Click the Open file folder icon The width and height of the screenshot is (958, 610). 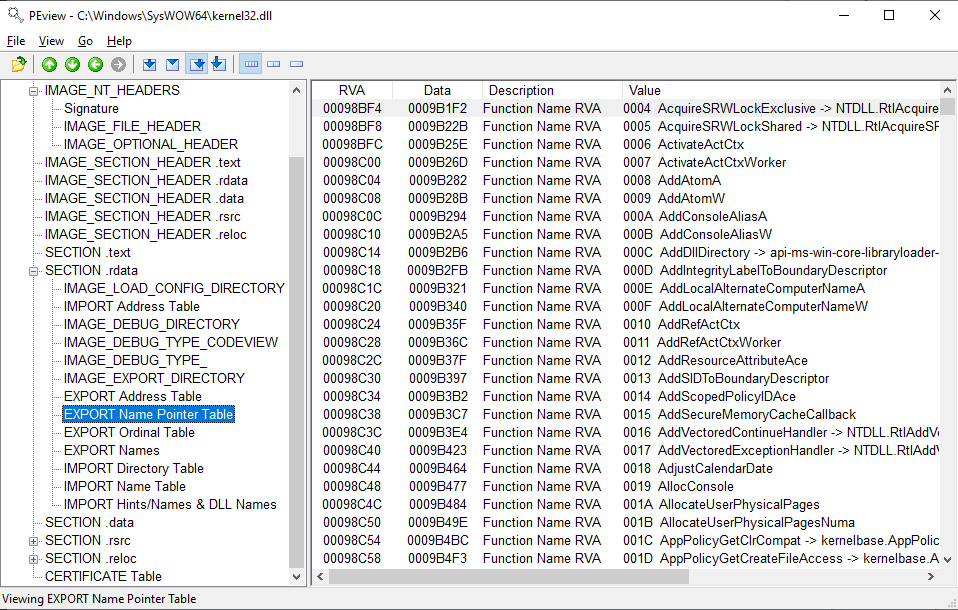click(18, 65)
